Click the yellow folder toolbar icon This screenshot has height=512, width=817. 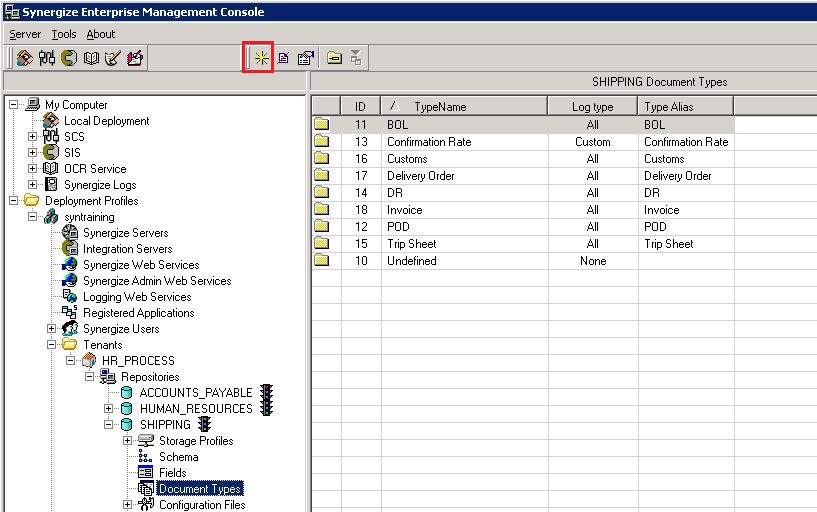(x=335, y=58)
